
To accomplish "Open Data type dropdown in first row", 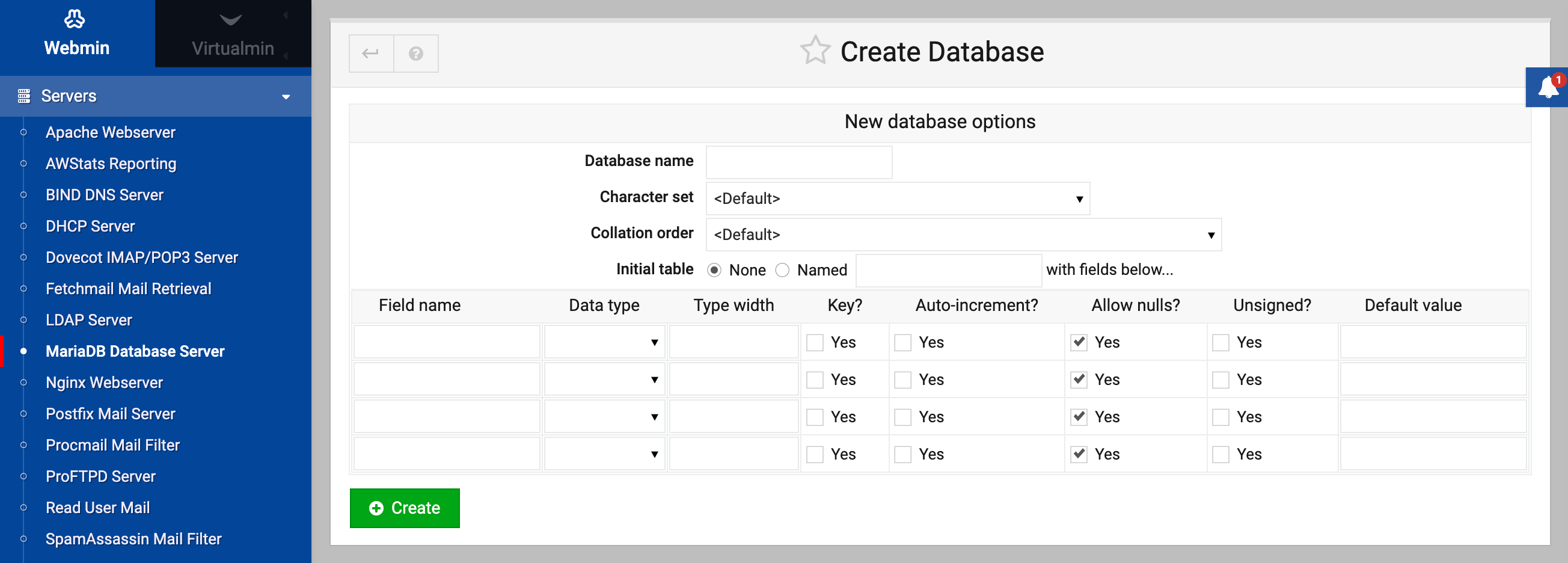I will (603, 343).
